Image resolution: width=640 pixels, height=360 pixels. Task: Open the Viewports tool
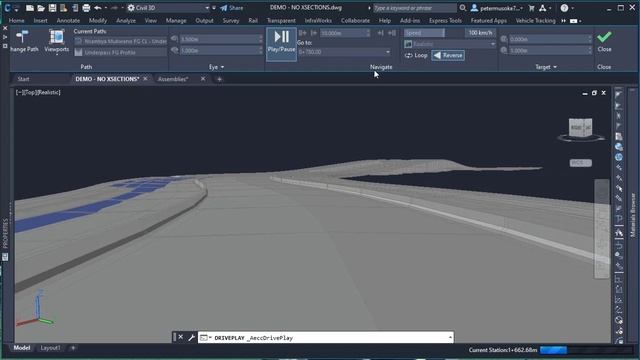[56, 41]
